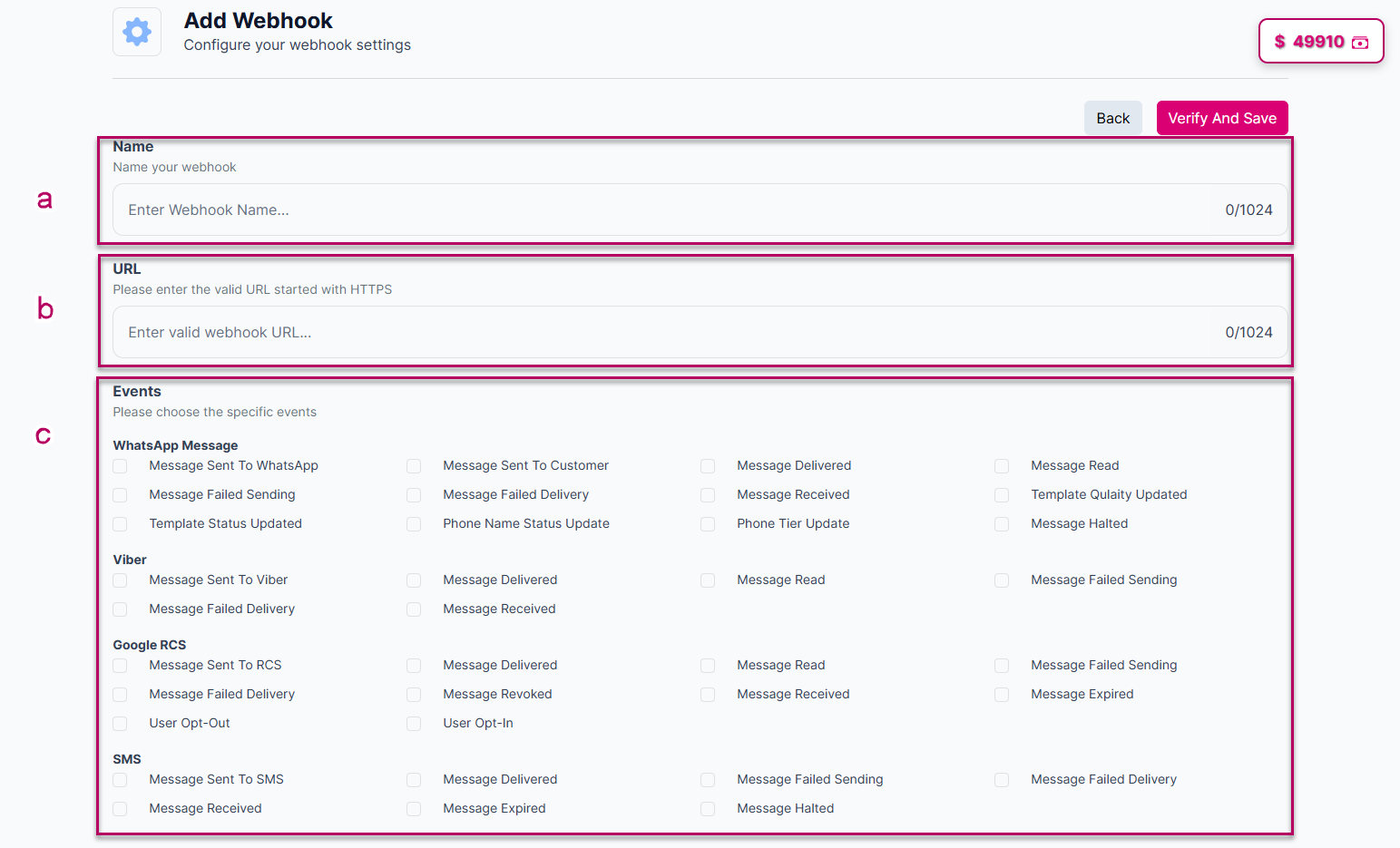
Task: Click the Google RCS group heading
Action: (x=150, y=645)
